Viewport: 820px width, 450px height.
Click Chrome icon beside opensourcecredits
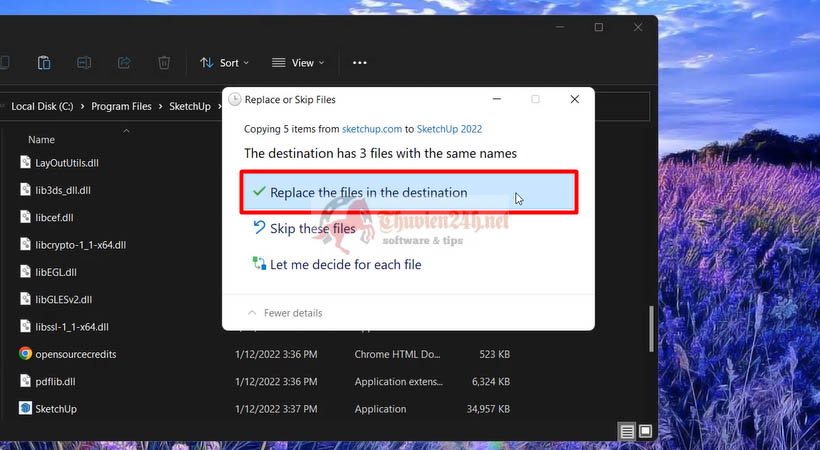tap(25, 354)
